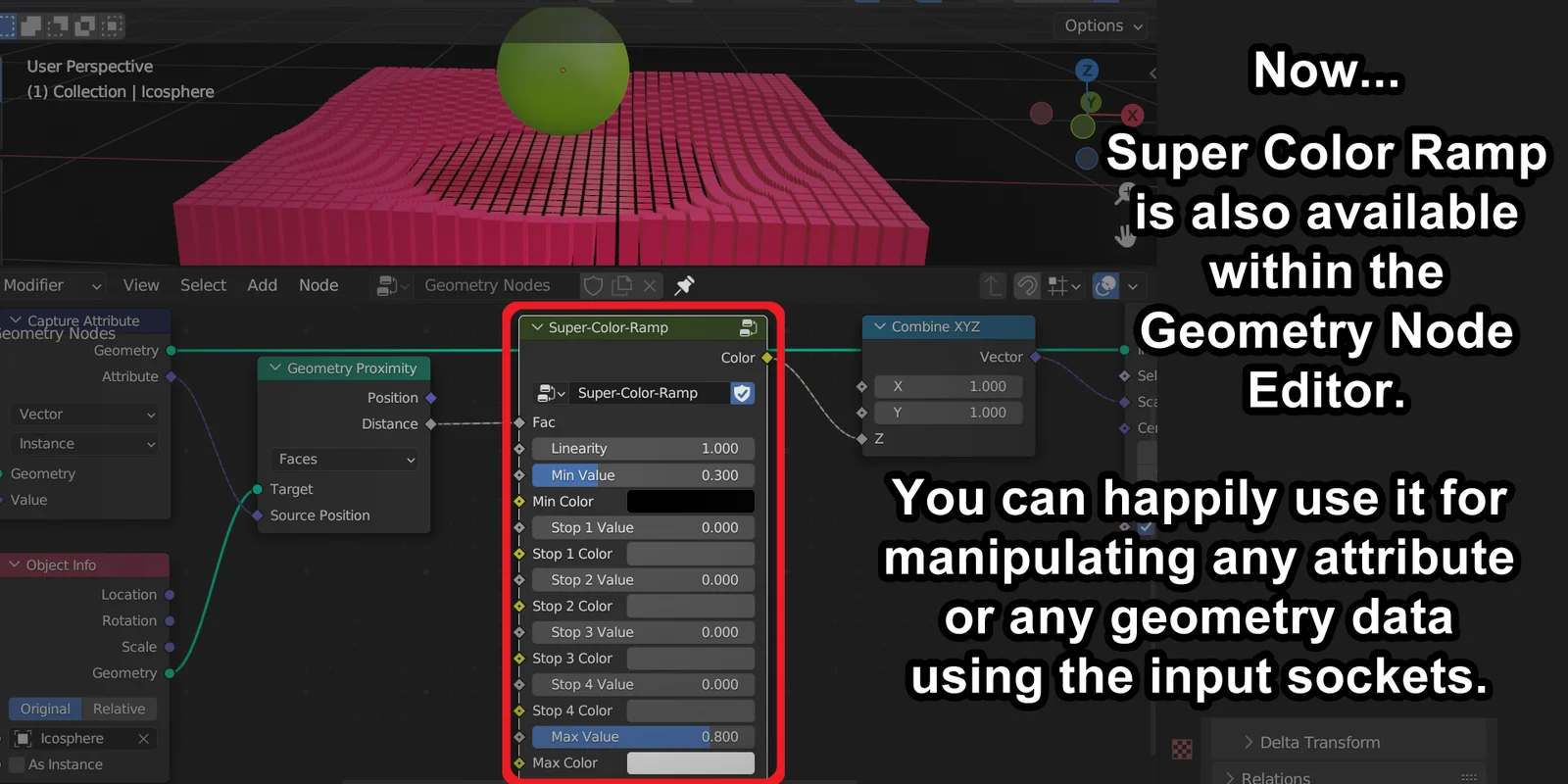Click the negative X axis gizmo circle
Screen dimensions: 1568x784
1041,114
